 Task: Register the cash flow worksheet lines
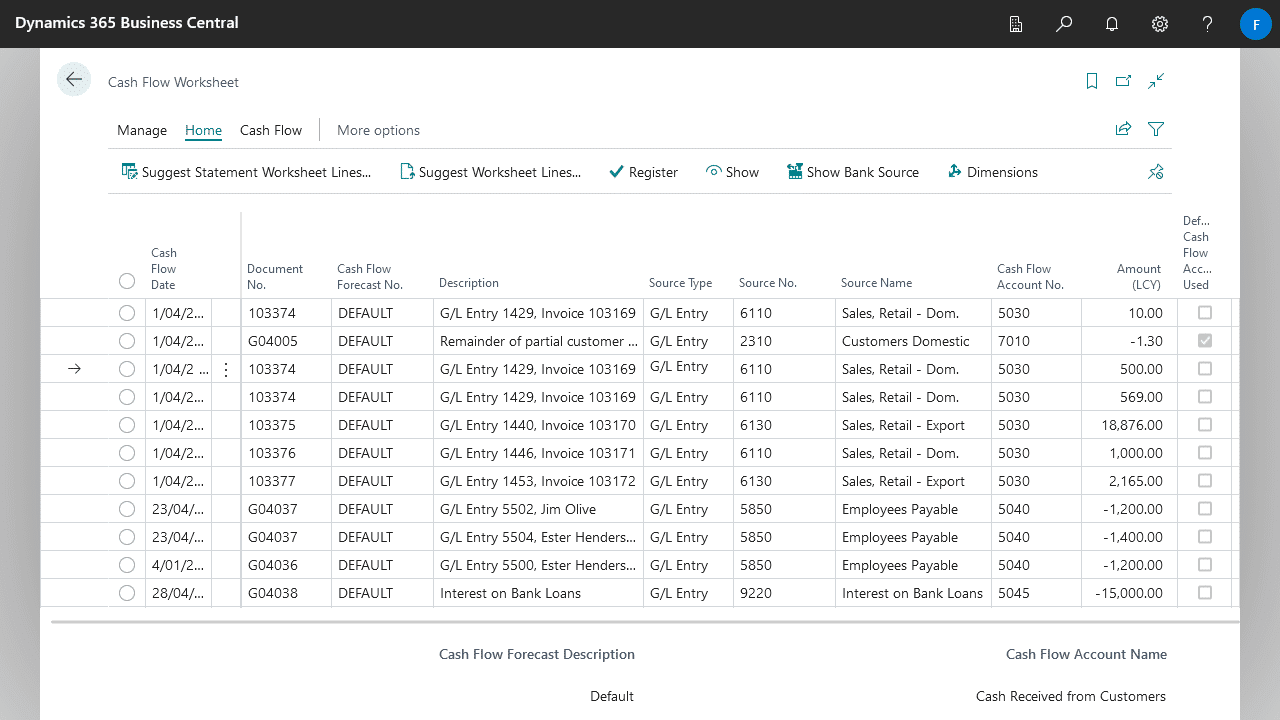(x=643, y=172)
